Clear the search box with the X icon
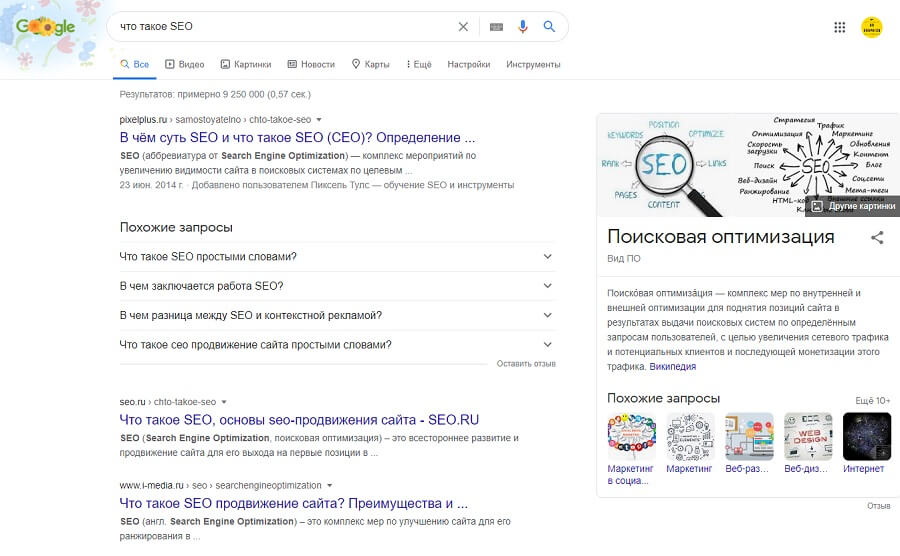Image resolution: width=900 pixels, height=556 pixels. [x=463, y=27]
